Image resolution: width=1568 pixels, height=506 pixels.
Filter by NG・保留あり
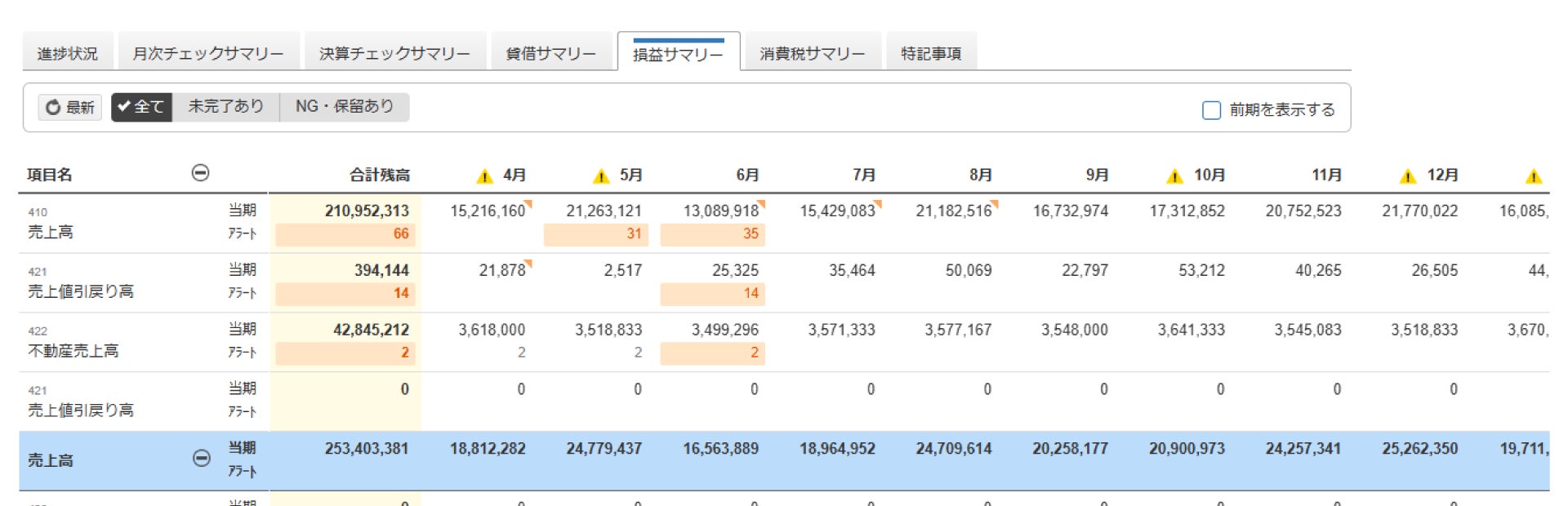coord(344,107)
